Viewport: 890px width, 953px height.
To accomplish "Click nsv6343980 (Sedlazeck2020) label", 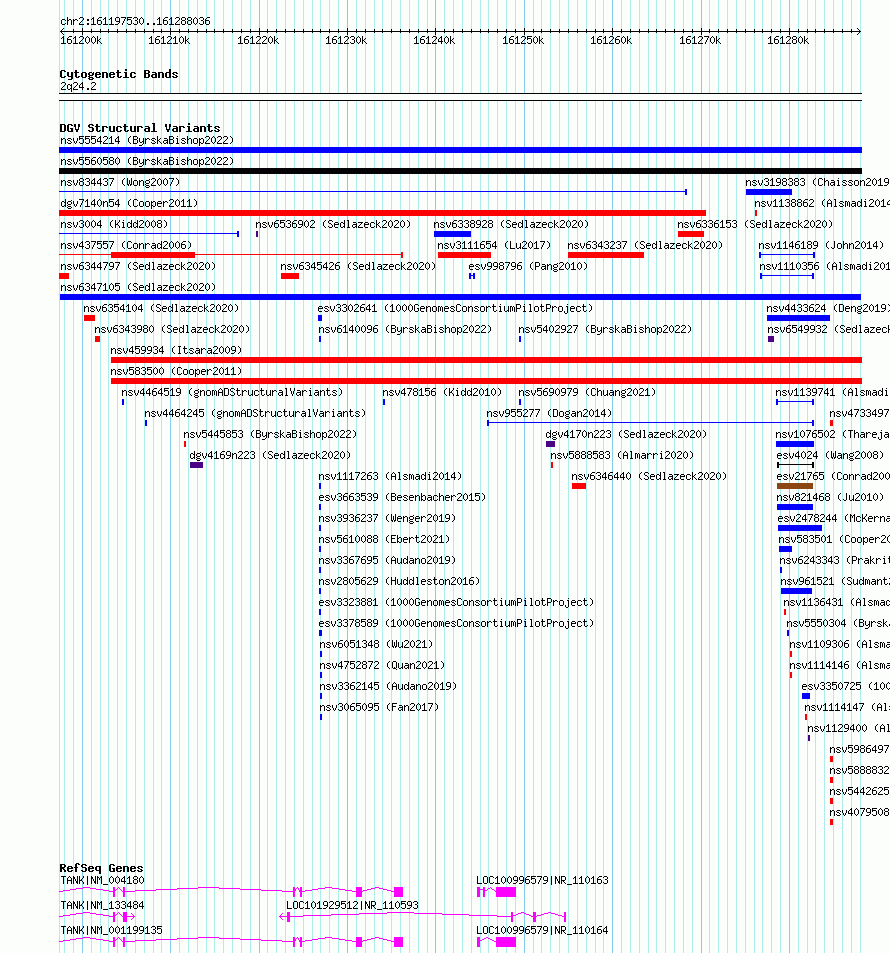I will (x=172, y=329).
